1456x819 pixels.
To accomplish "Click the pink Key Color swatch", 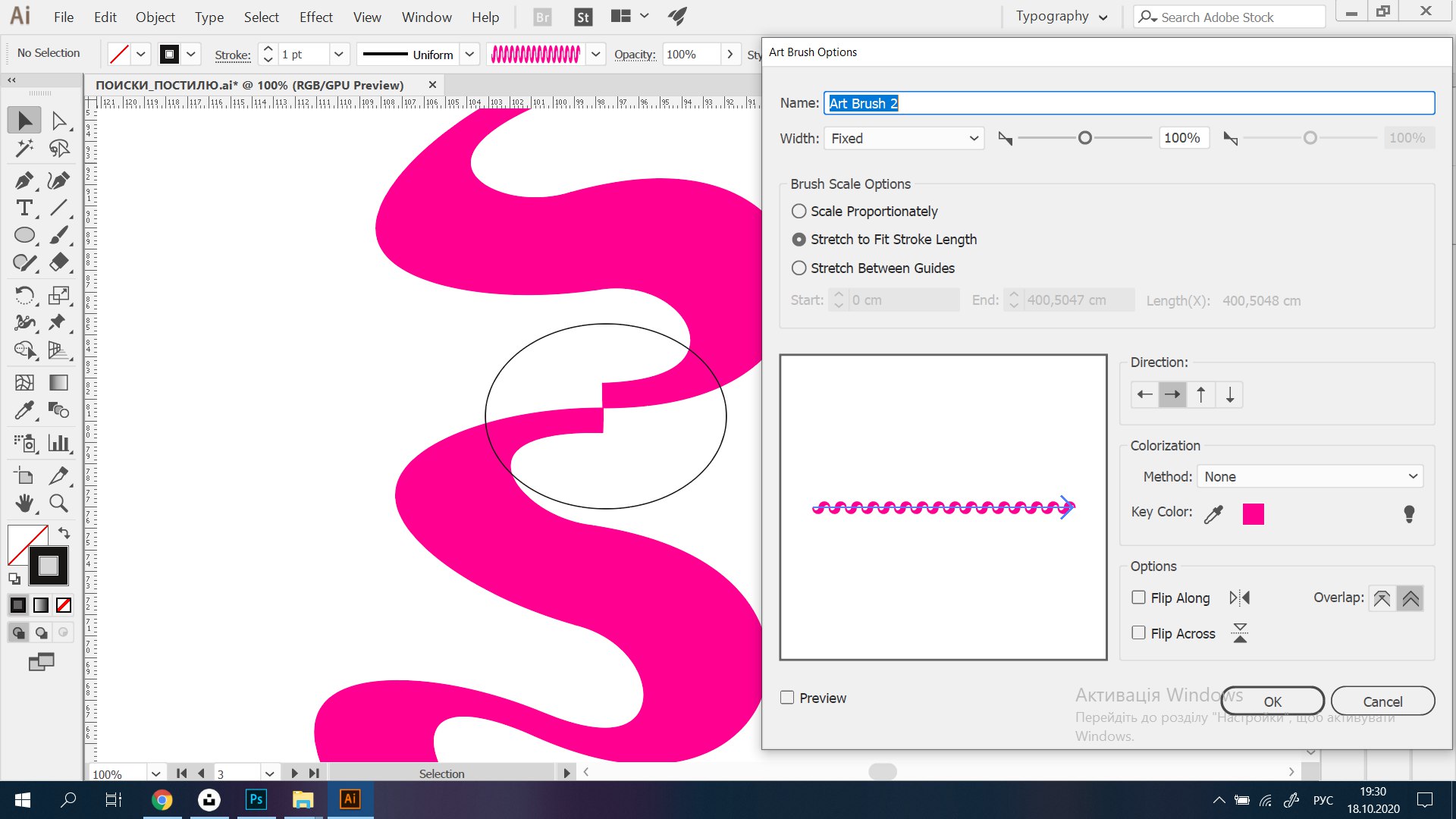I will 1253,514.
